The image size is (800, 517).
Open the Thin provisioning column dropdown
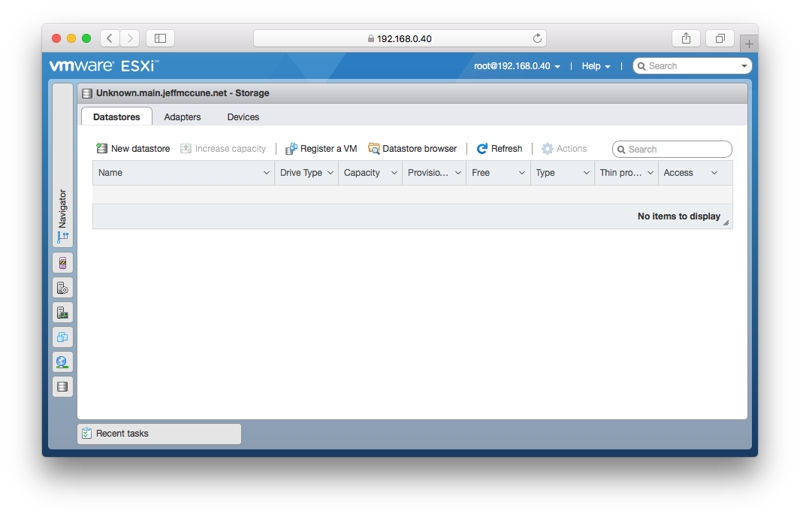[651, 173]
